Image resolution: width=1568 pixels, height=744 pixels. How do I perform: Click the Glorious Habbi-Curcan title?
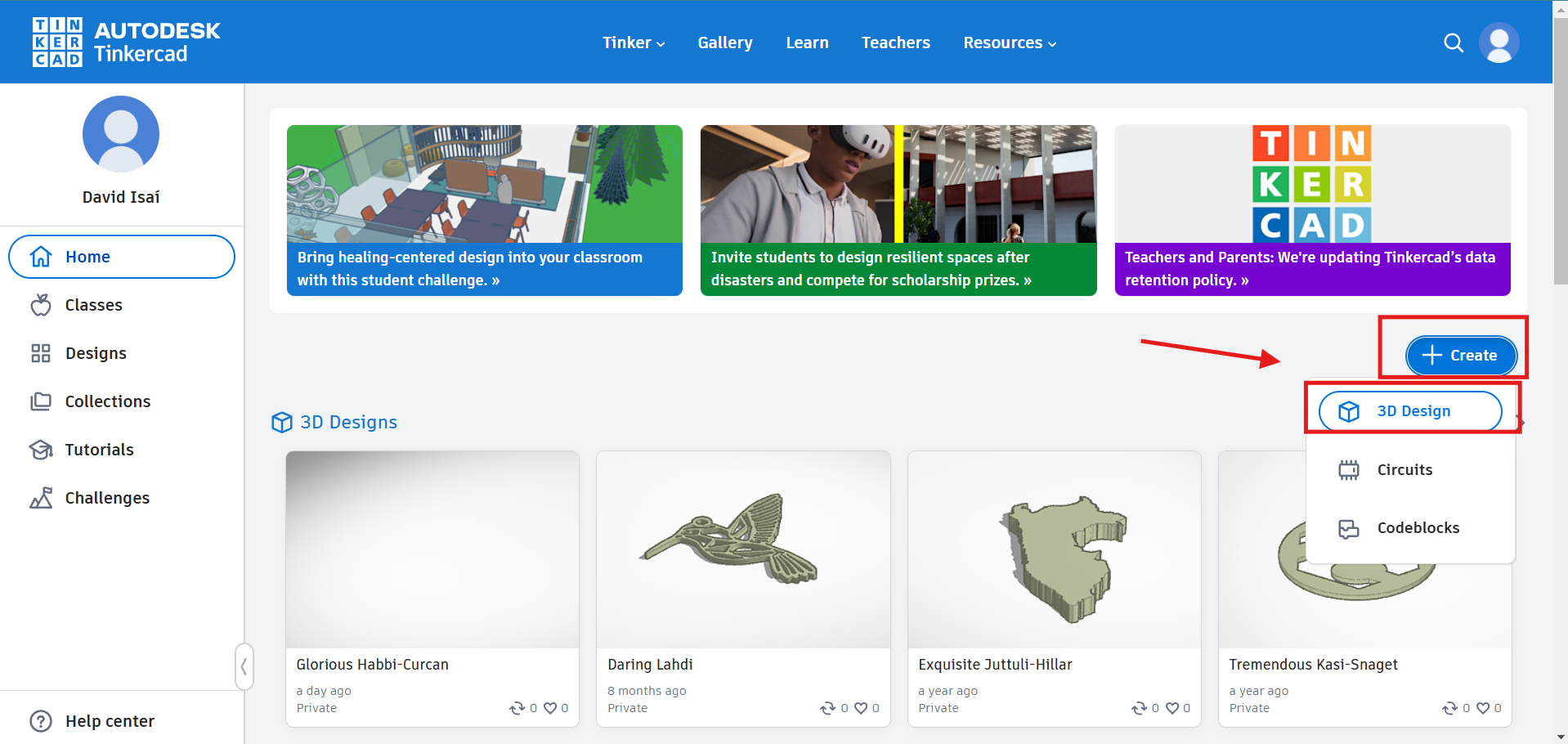(372, 665)
